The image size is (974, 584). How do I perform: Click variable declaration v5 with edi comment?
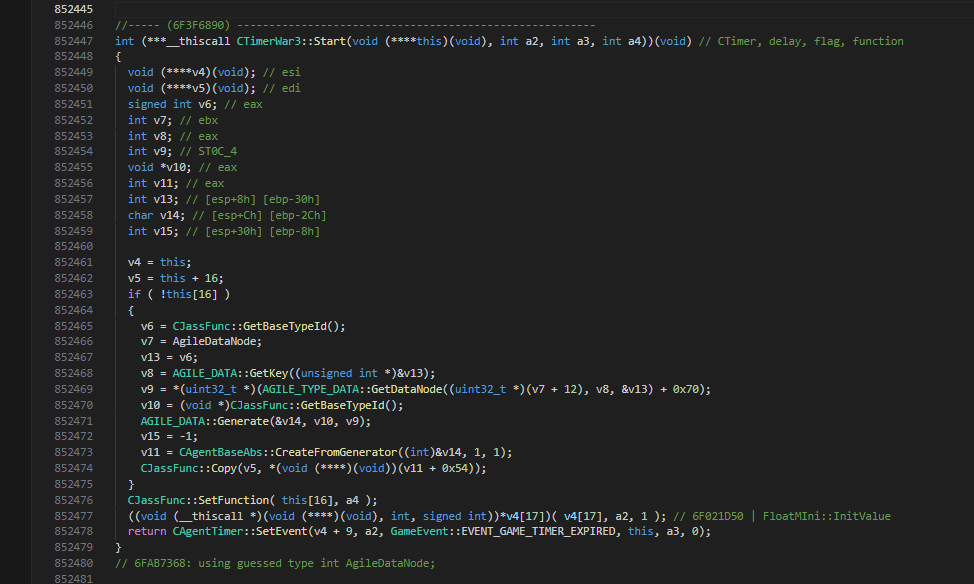coord(214,88)
